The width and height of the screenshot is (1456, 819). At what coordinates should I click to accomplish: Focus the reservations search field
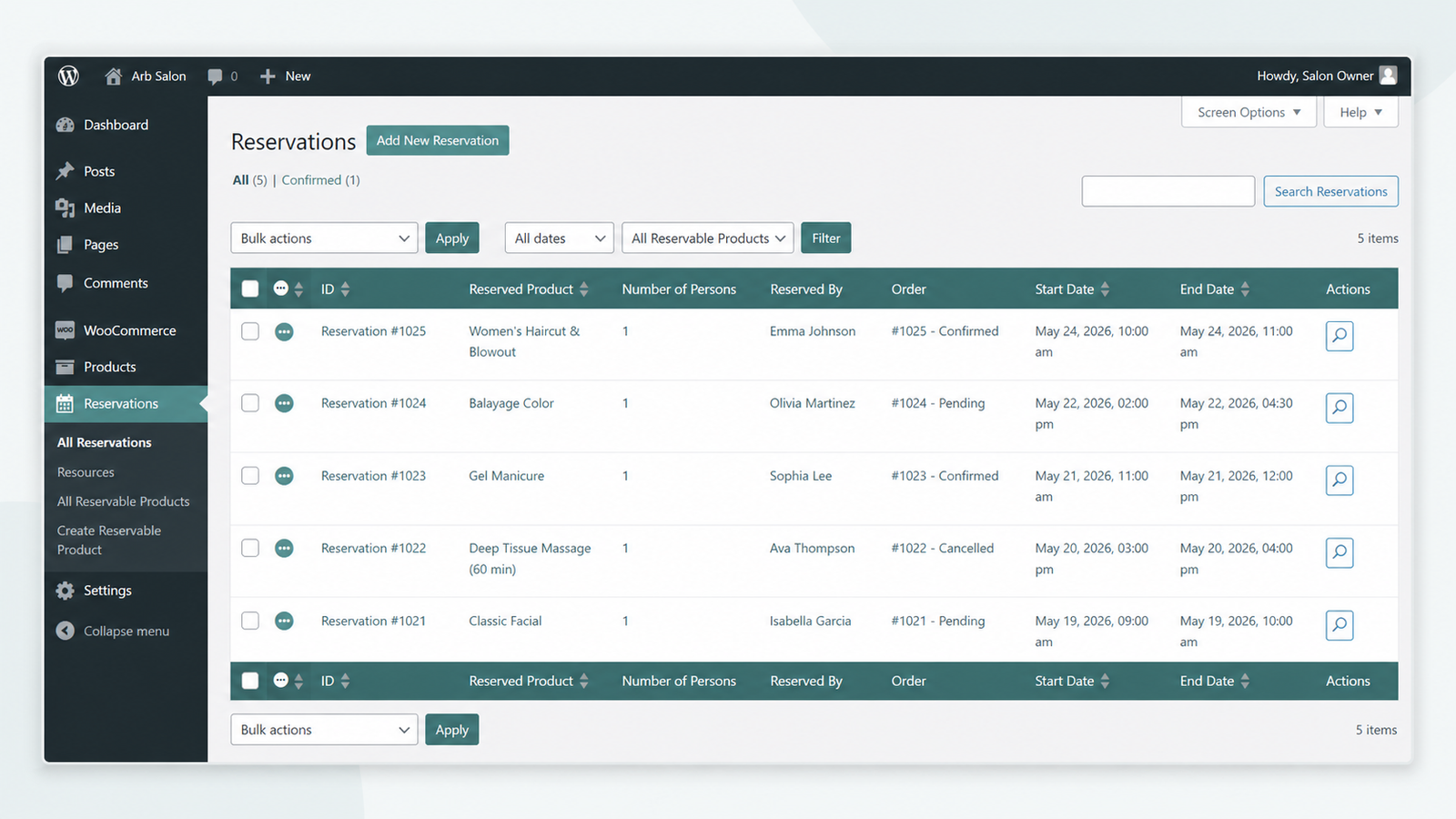pyautogui.click(x=1168, y=191)
